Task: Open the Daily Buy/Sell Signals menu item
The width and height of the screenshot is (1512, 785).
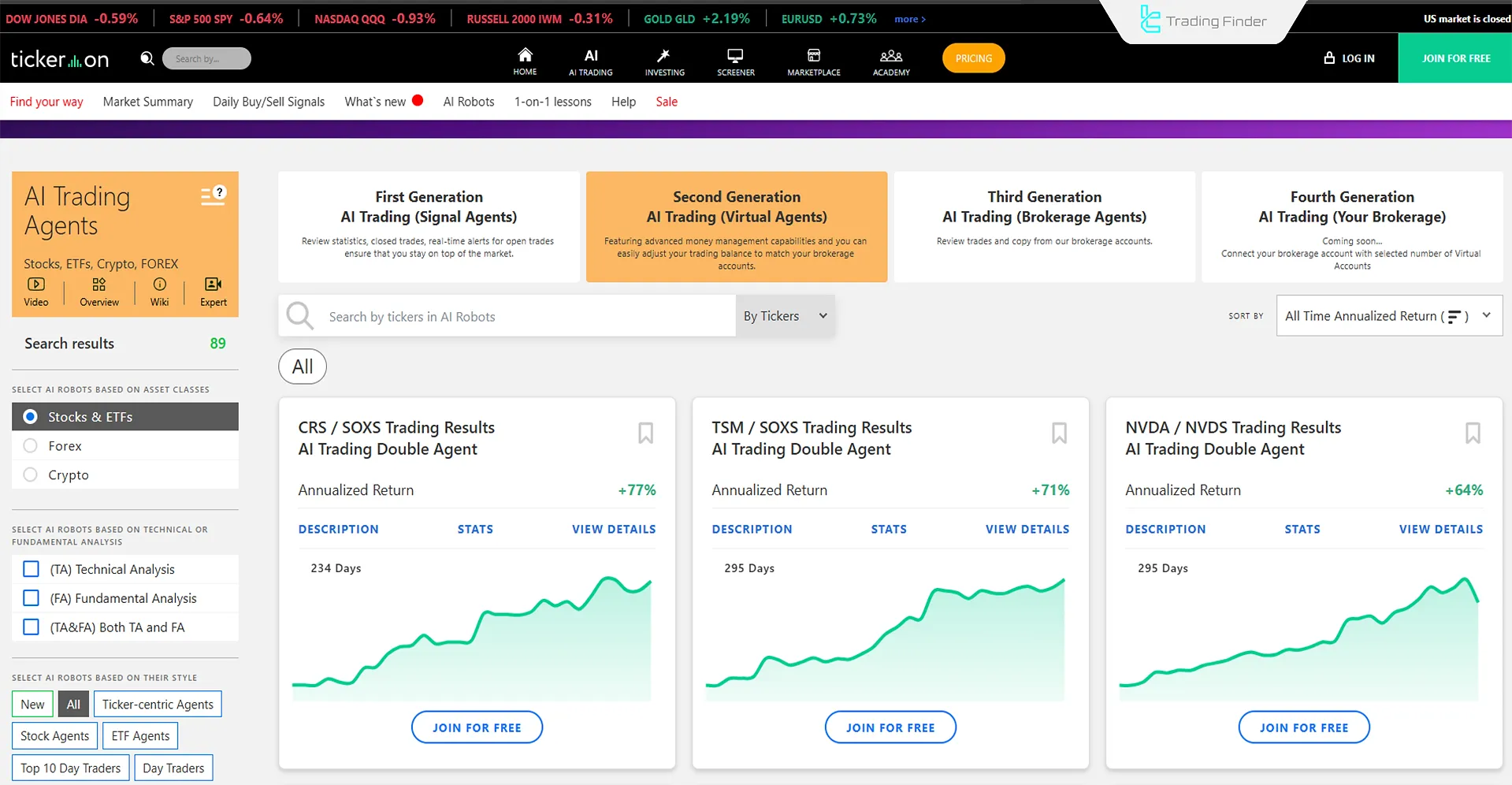Action: pos(268,101)
